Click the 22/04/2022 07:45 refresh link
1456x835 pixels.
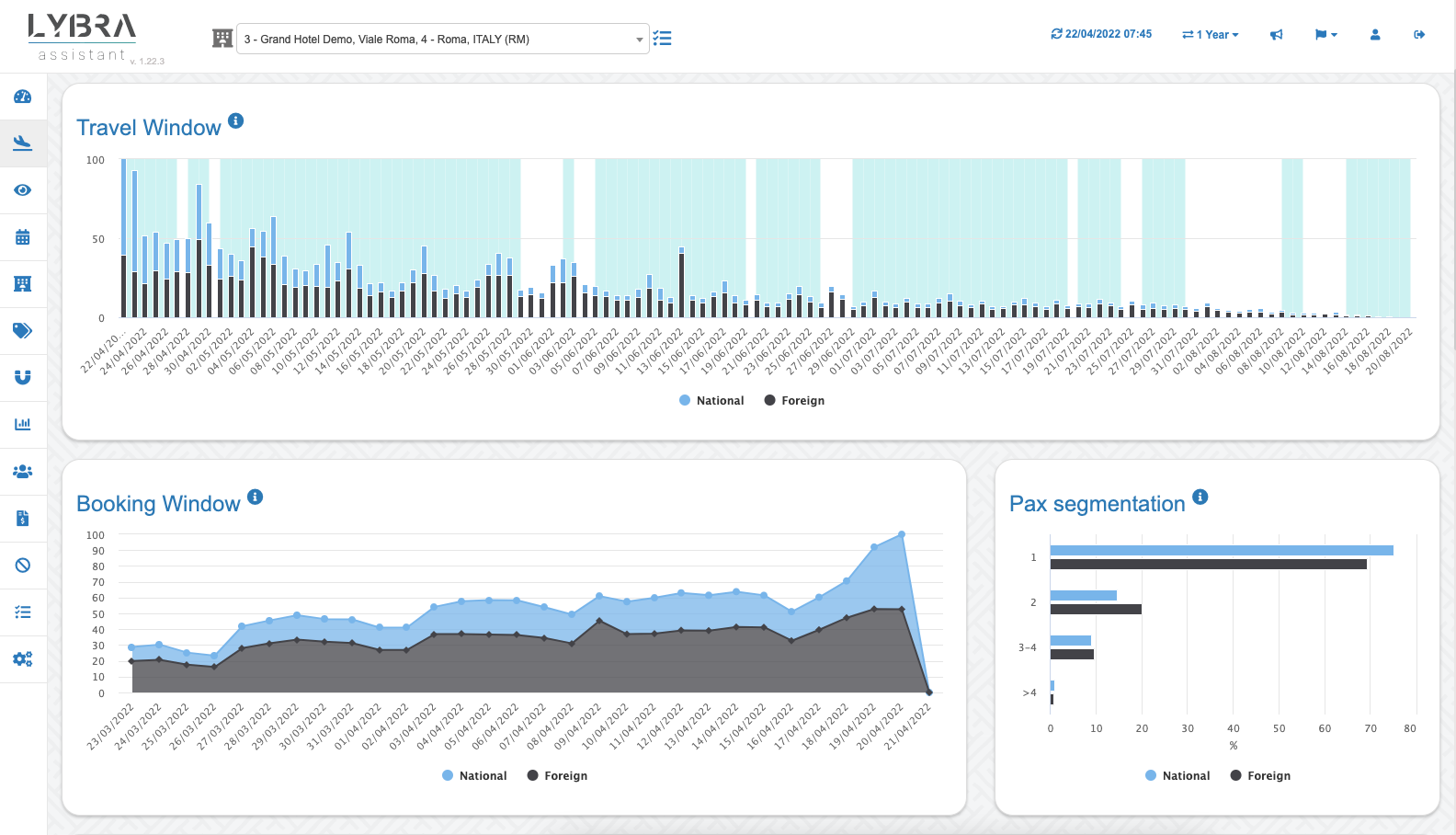1101,34
